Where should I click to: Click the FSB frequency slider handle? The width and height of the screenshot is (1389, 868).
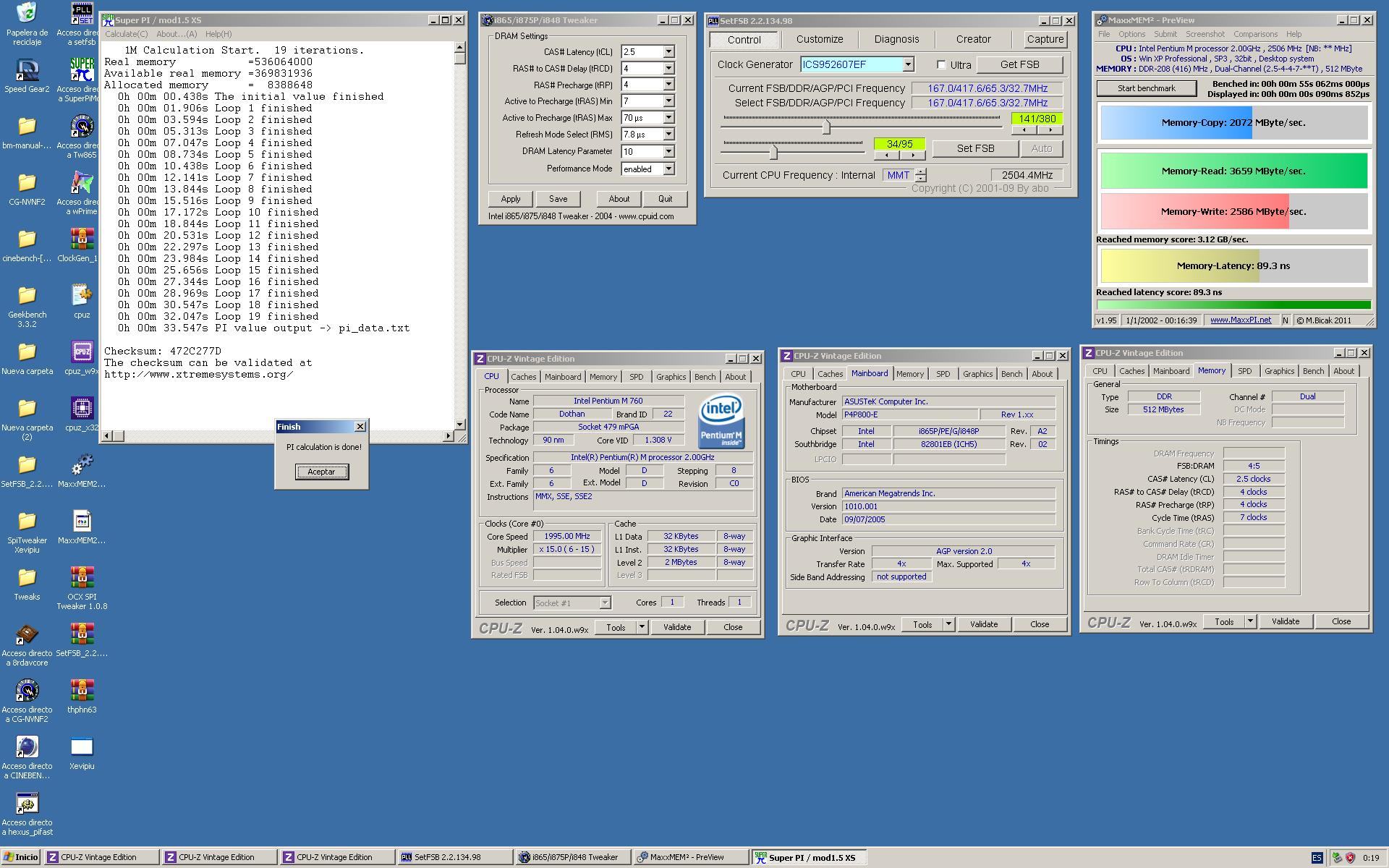(826, 127)
